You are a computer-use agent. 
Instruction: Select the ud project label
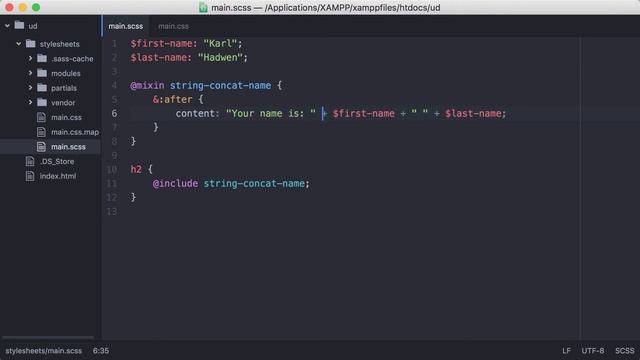pos(33,26)
